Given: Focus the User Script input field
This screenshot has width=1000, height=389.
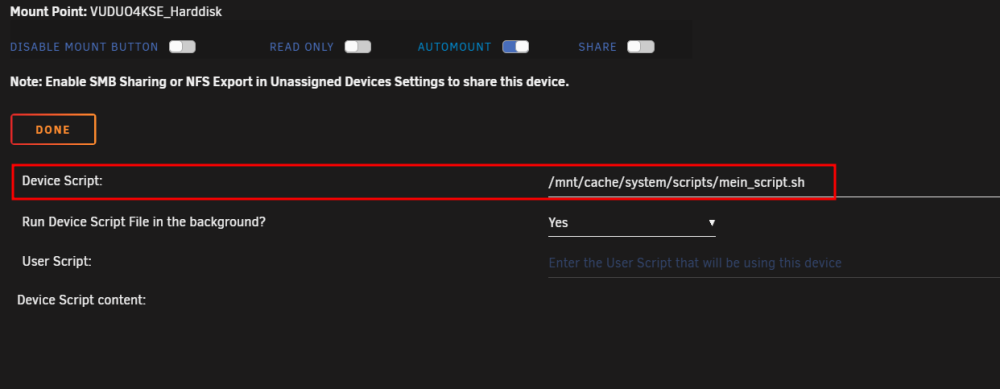Looking at the screenshot, I should [x=774, y=263].
